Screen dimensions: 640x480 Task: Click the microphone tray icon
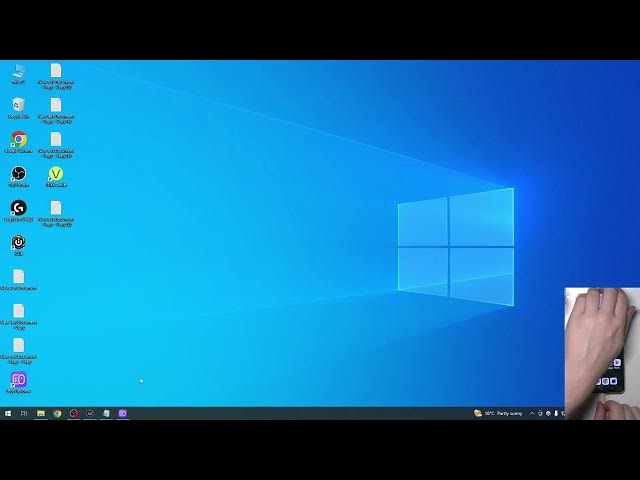pyautogui.click(x=556, y=413)
